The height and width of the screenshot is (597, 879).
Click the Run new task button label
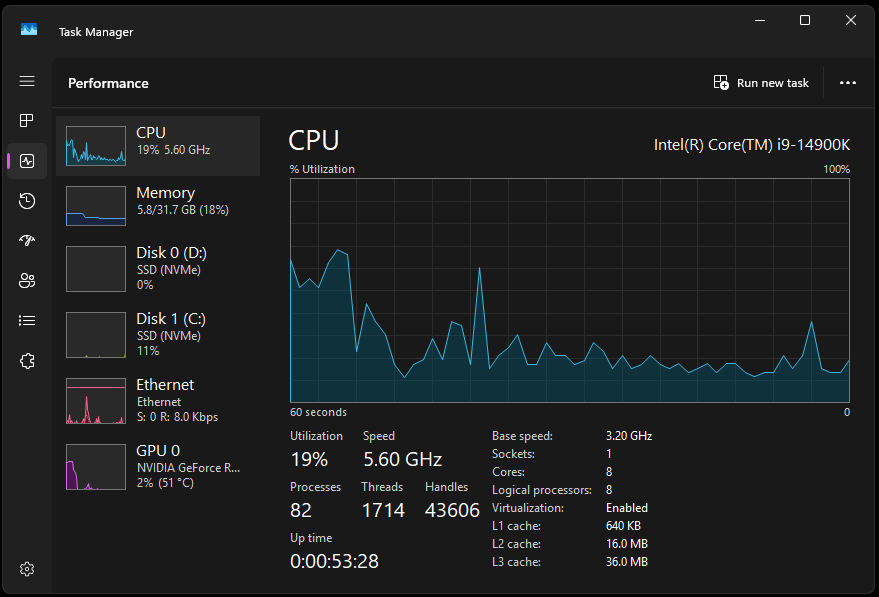[x=772, y=83]
